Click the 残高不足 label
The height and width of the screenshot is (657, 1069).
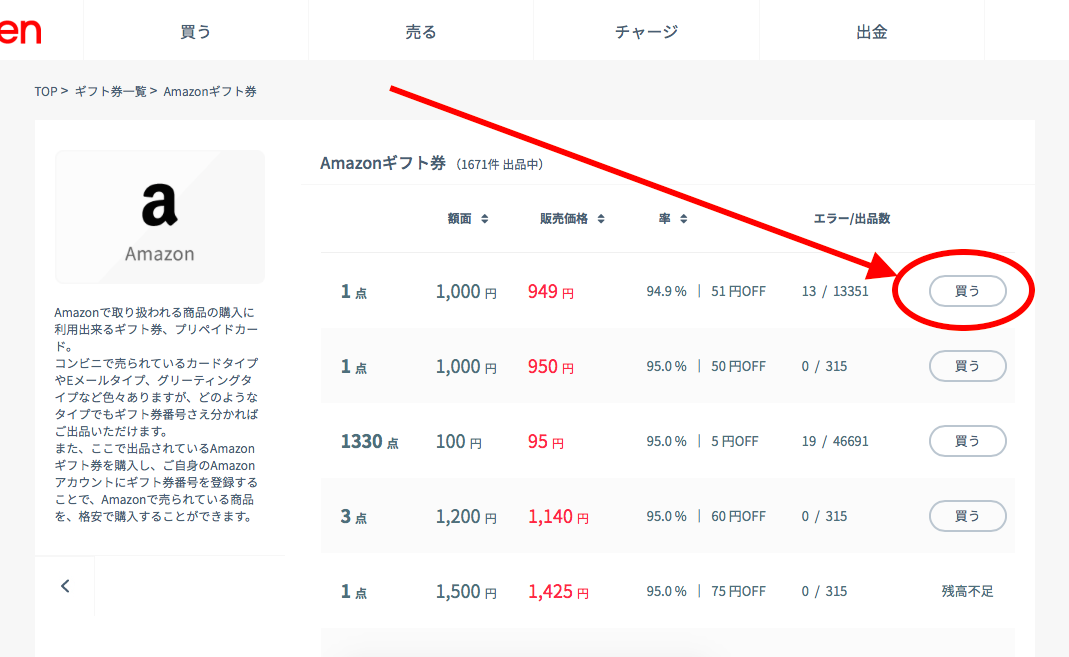pyautogui.click(x=967, y=591)
